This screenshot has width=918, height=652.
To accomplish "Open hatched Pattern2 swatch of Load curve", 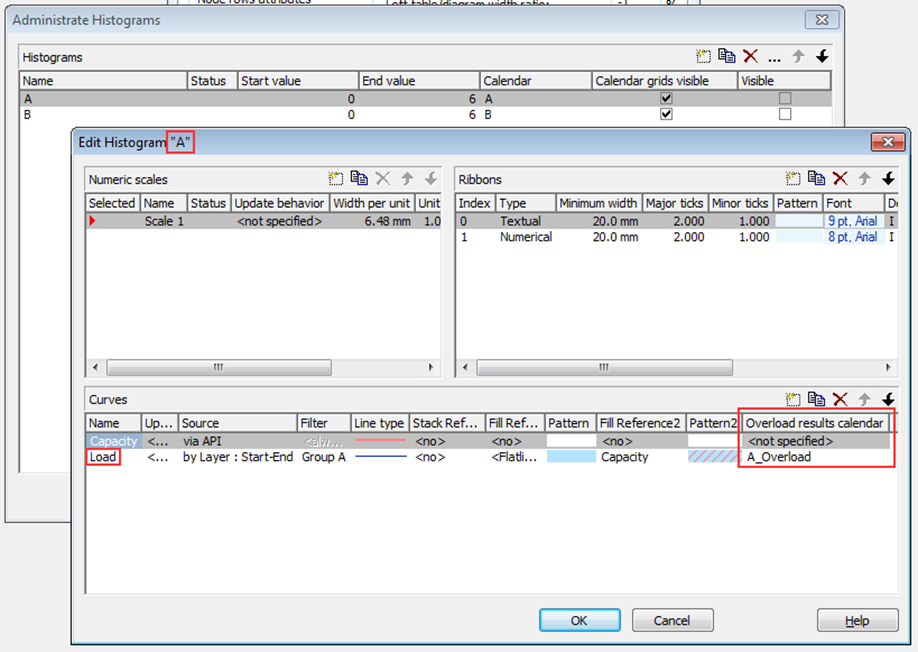I will 713,457.
